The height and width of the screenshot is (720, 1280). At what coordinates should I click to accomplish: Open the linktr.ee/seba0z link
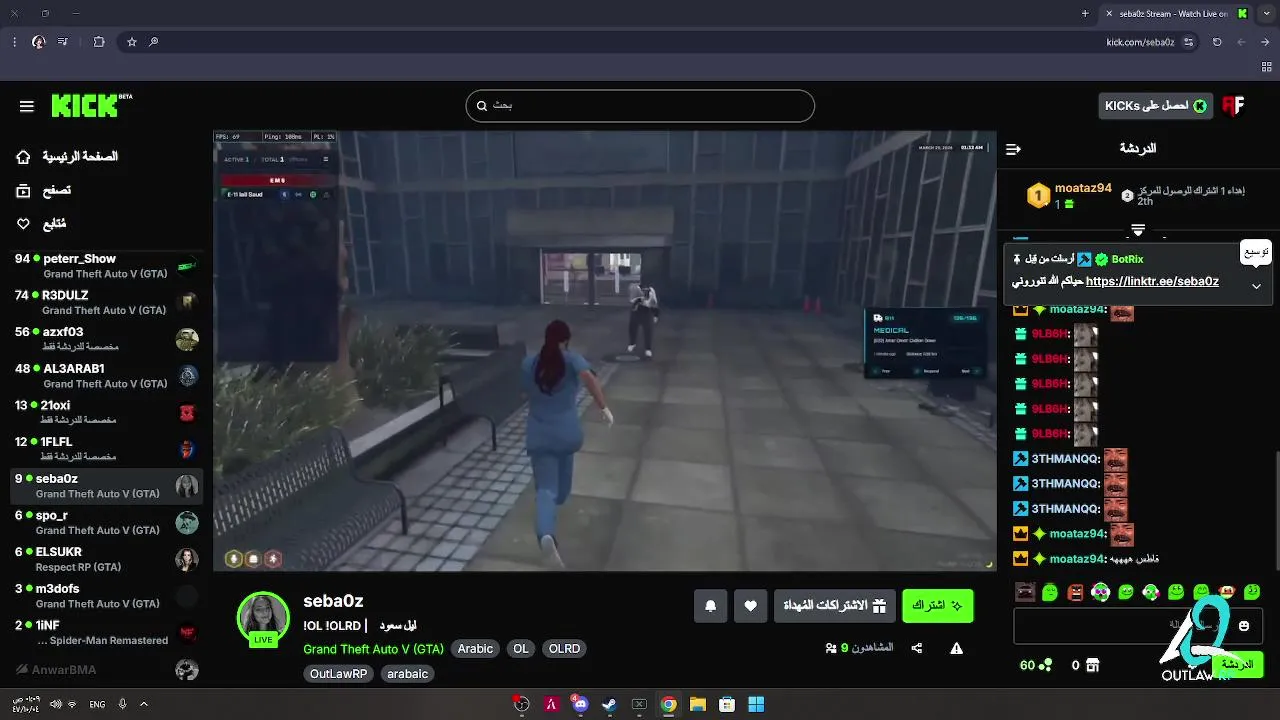pyautogui.click(x=1152, y=282)
